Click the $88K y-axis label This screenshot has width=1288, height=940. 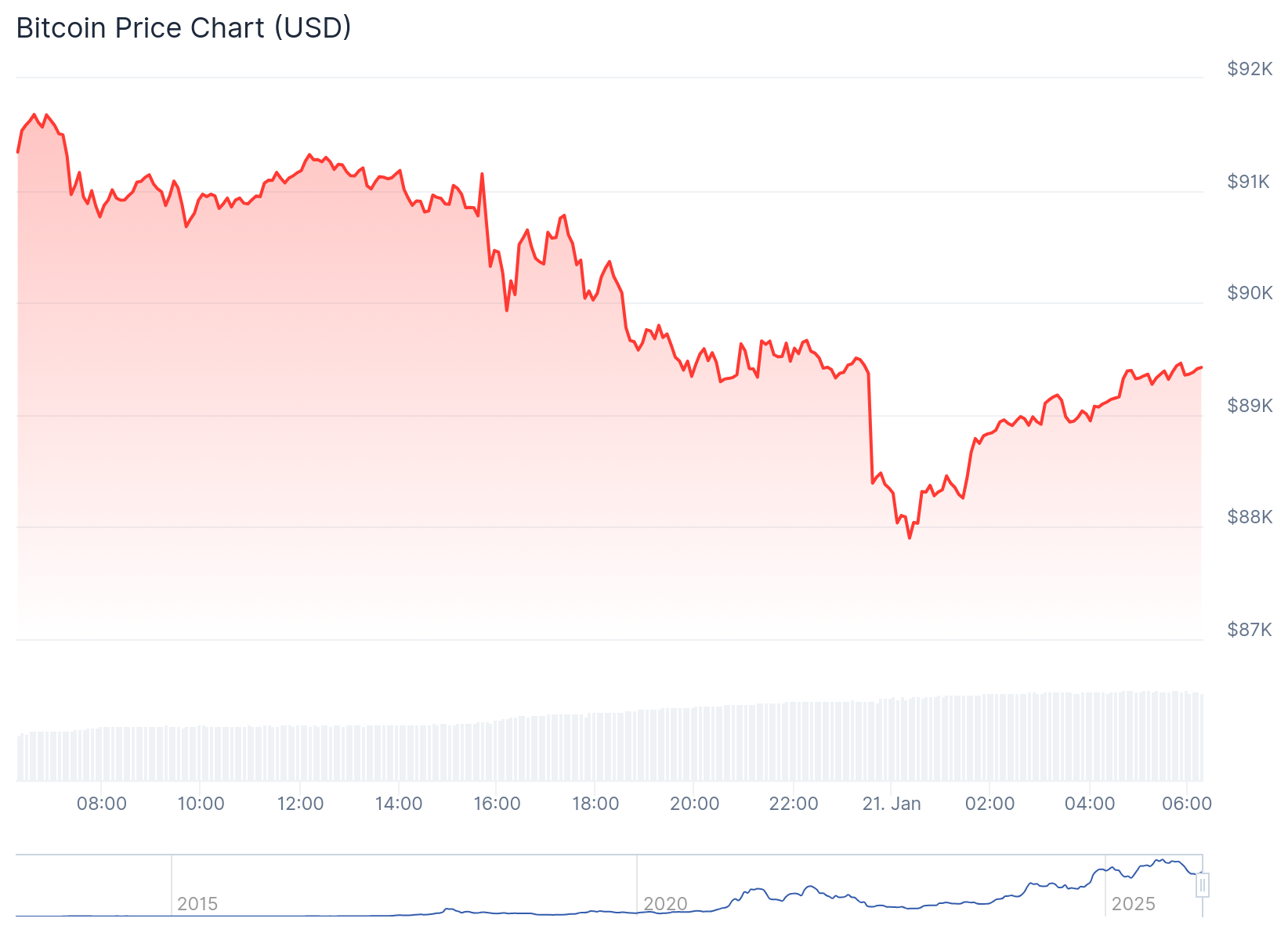1250,517
